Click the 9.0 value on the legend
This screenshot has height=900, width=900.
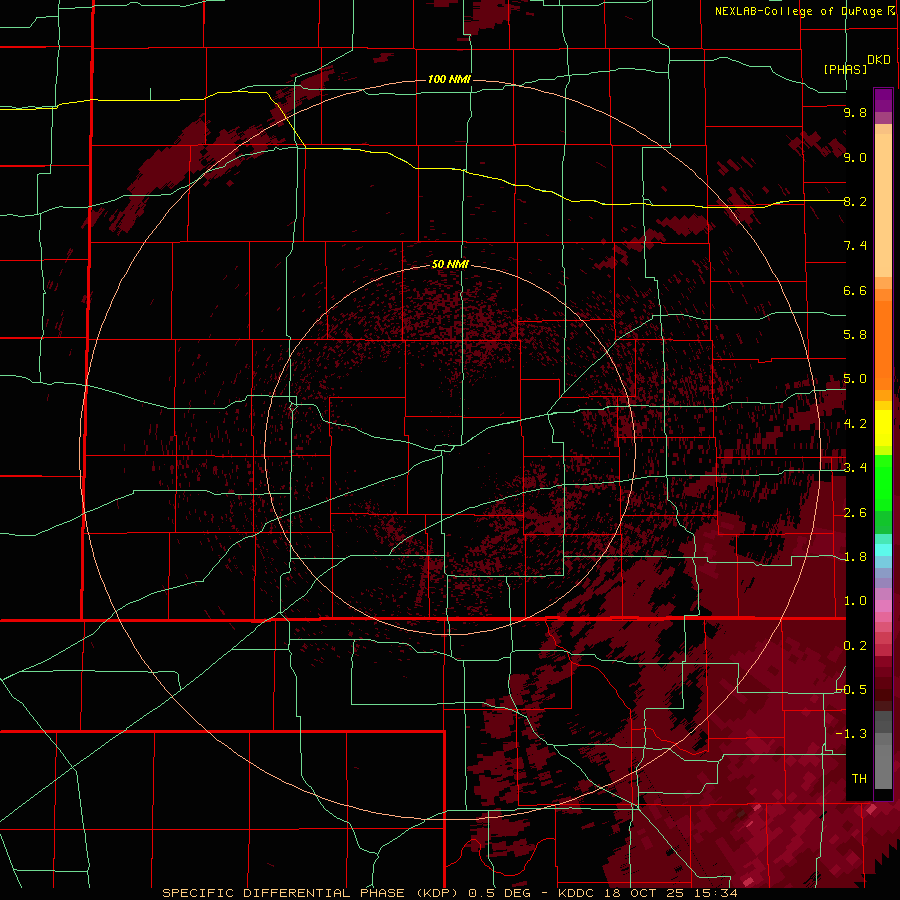(855, 157)
